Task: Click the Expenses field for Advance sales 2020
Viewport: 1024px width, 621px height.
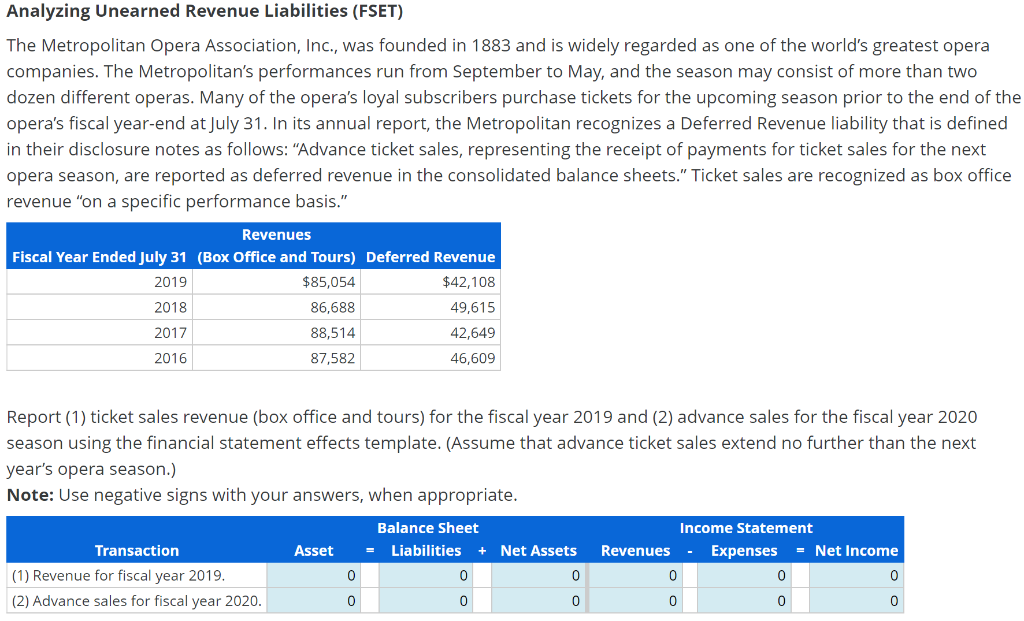Action: (744, 601)
